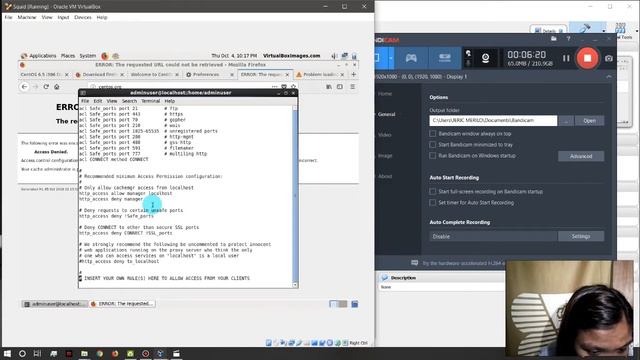The image size is (640, 360).
Task: Toggle the Bandicam microphone icon
Action: pos(468,63)
